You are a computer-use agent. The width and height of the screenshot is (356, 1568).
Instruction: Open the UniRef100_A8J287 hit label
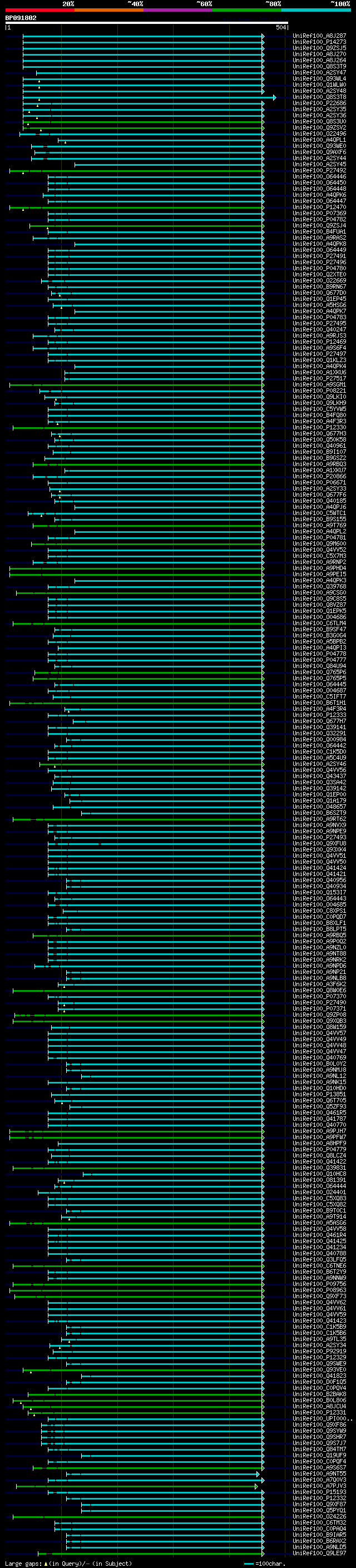tap(319, 36)
